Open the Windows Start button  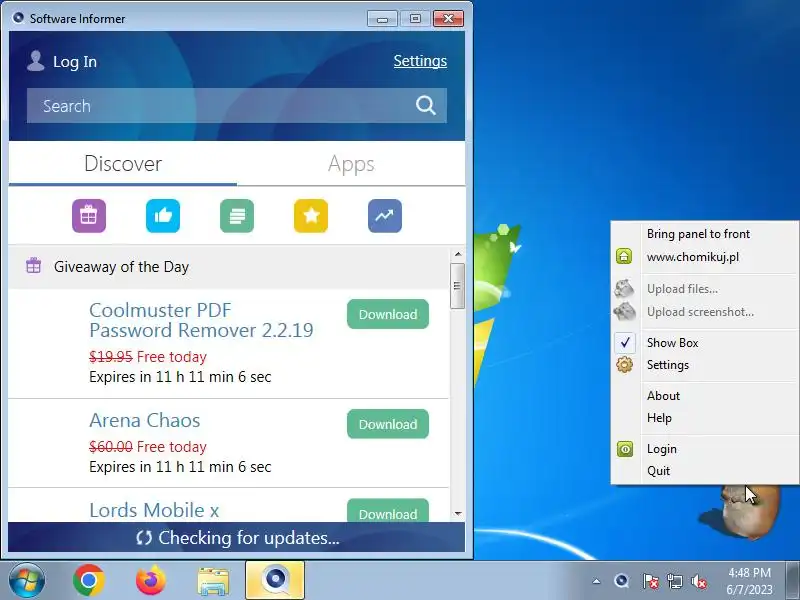[27, 581]
